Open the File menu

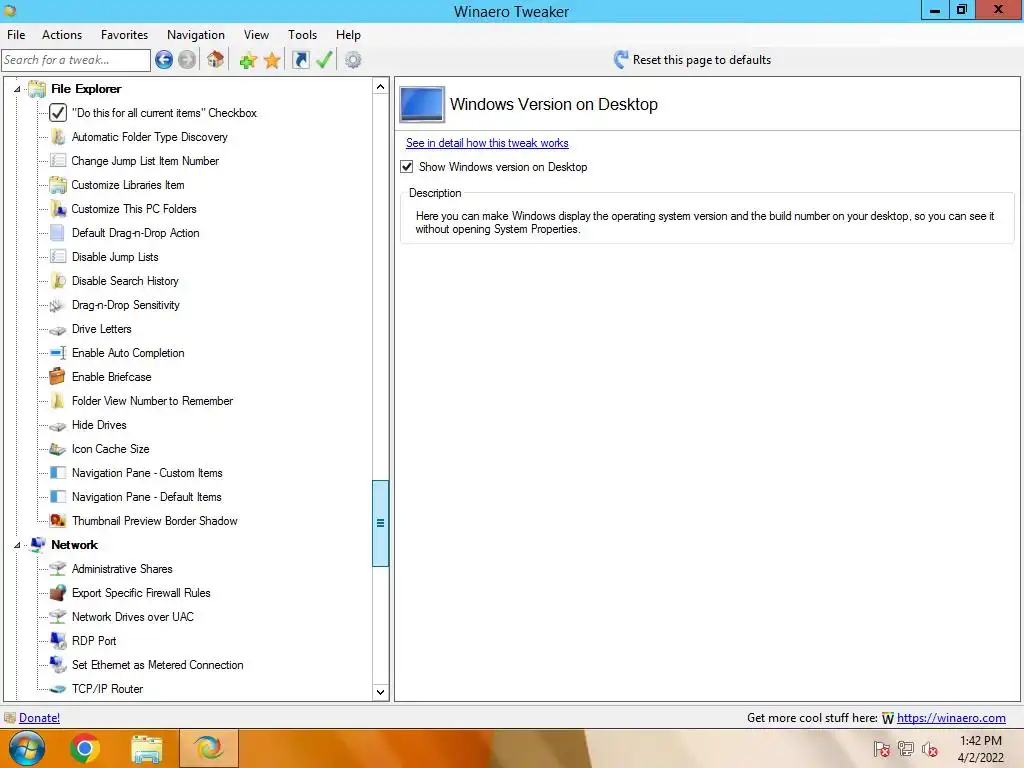[16, 35]
